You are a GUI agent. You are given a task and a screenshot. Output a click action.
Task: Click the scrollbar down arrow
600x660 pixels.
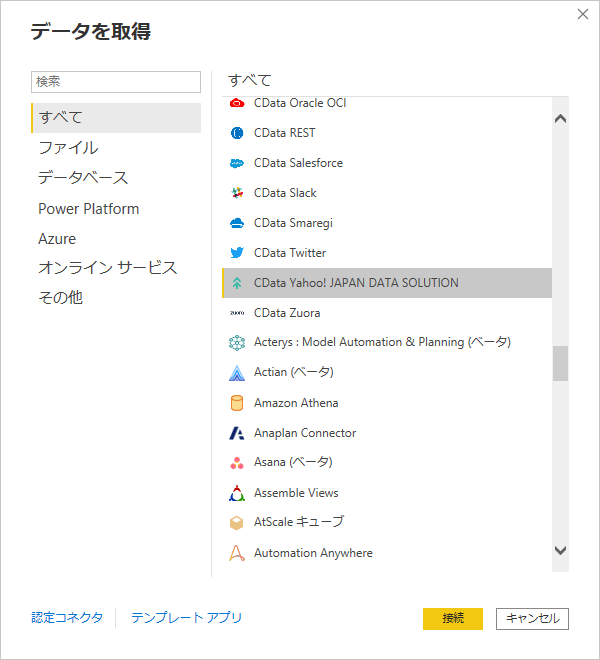(560, 550)
